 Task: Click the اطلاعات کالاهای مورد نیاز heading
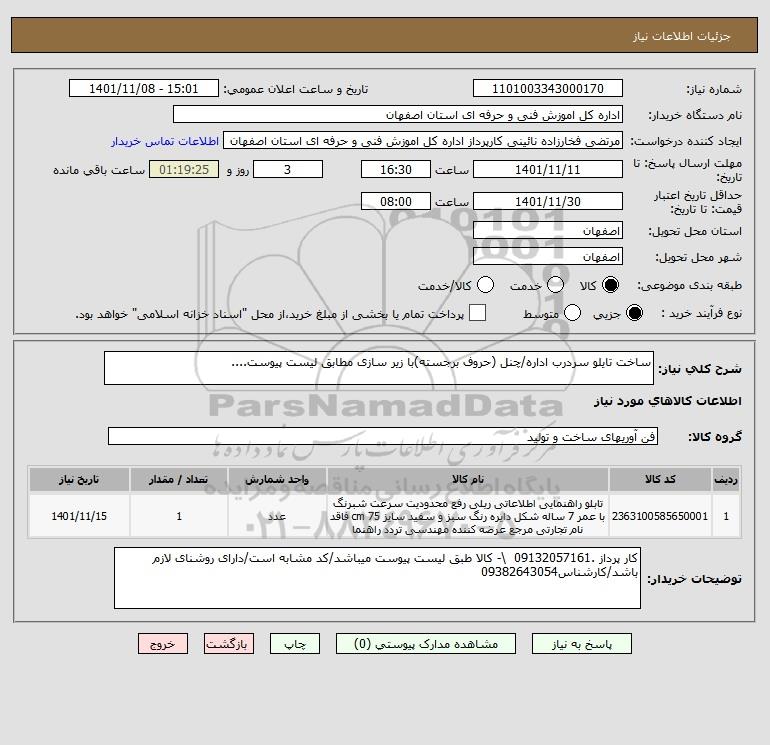click(x=667, y=401)
